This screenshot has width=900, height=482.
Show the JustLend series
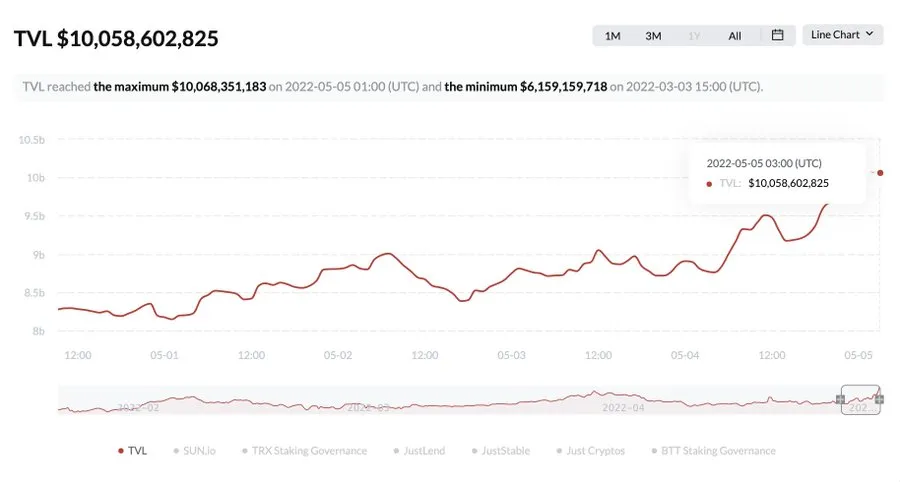(x=419, y=451)
